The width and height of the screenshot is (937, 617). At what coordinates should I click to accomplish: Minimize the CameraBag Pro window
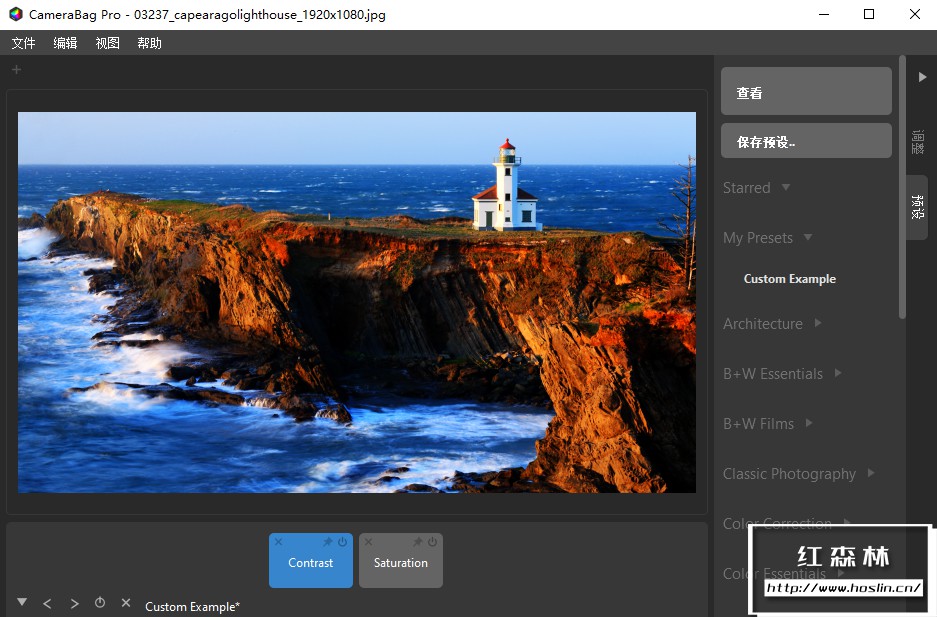824,14
